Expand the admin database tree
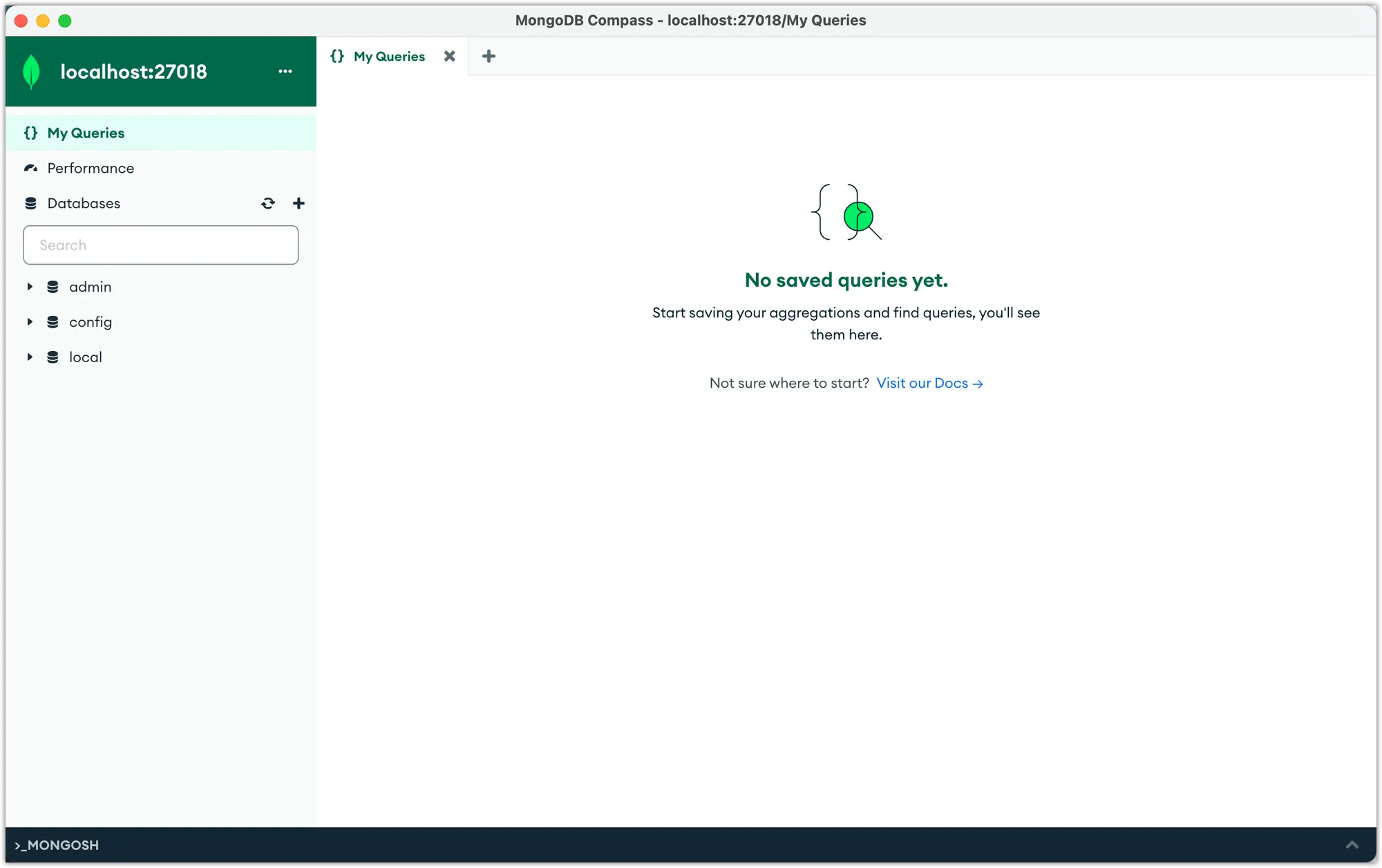The width and height of the screenshot is (1382, 868). 30,287
